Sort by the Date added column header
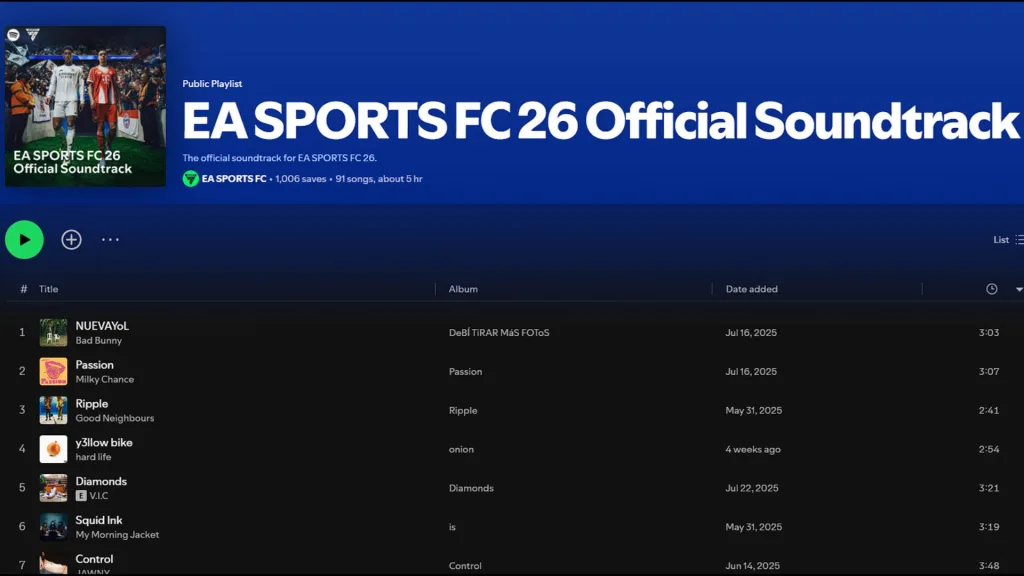The height and width of the screenshot is (576, 1024). click(x=751, y=289)
